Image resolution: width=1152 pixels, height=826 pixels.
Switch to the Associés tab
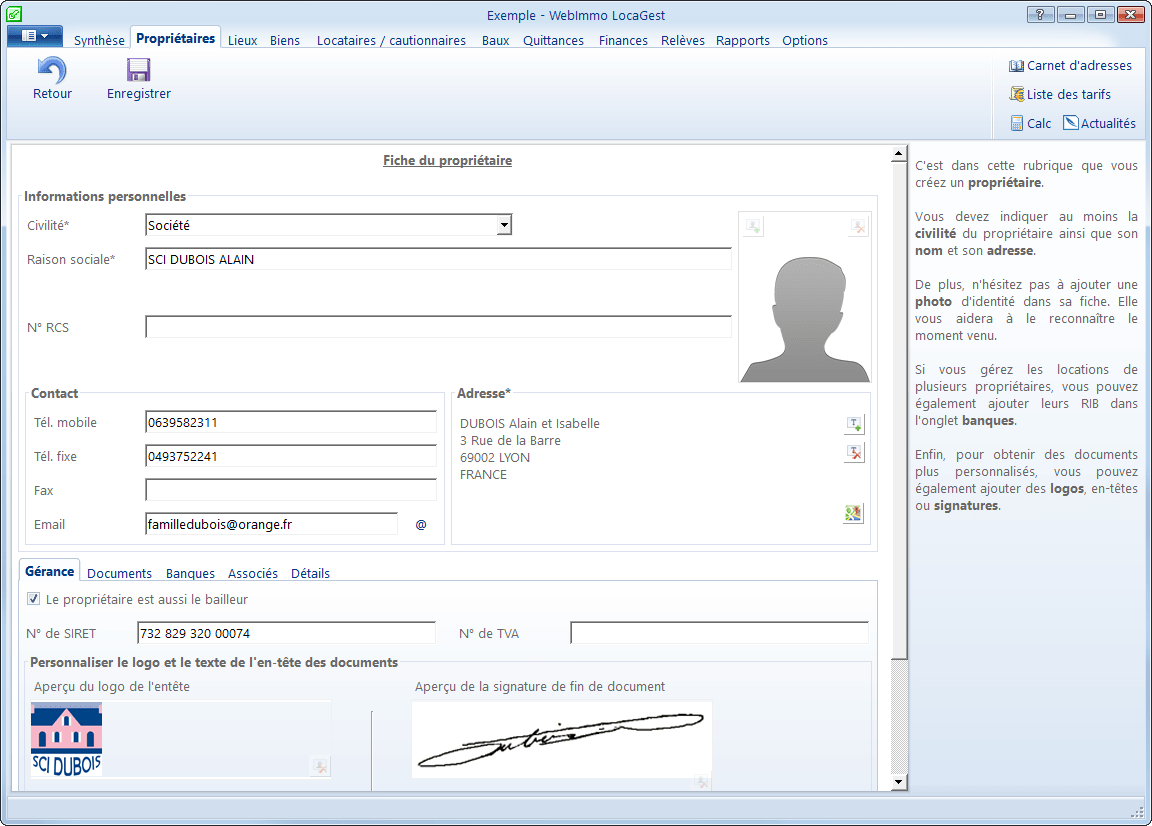pos(253,574)
